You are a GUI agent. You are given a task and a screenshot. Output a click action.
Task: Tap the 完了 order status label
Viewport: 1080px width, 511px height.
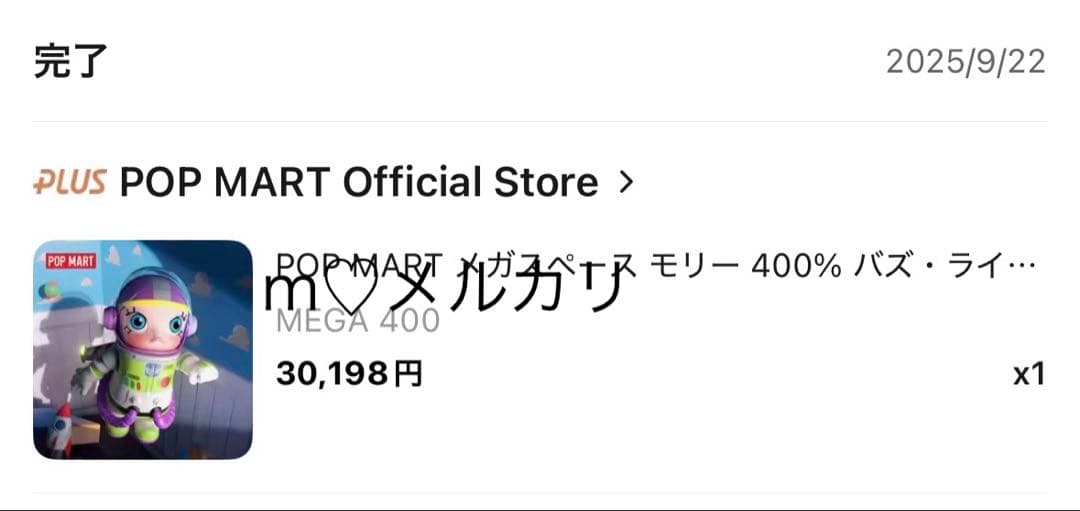tap(71, 61)
